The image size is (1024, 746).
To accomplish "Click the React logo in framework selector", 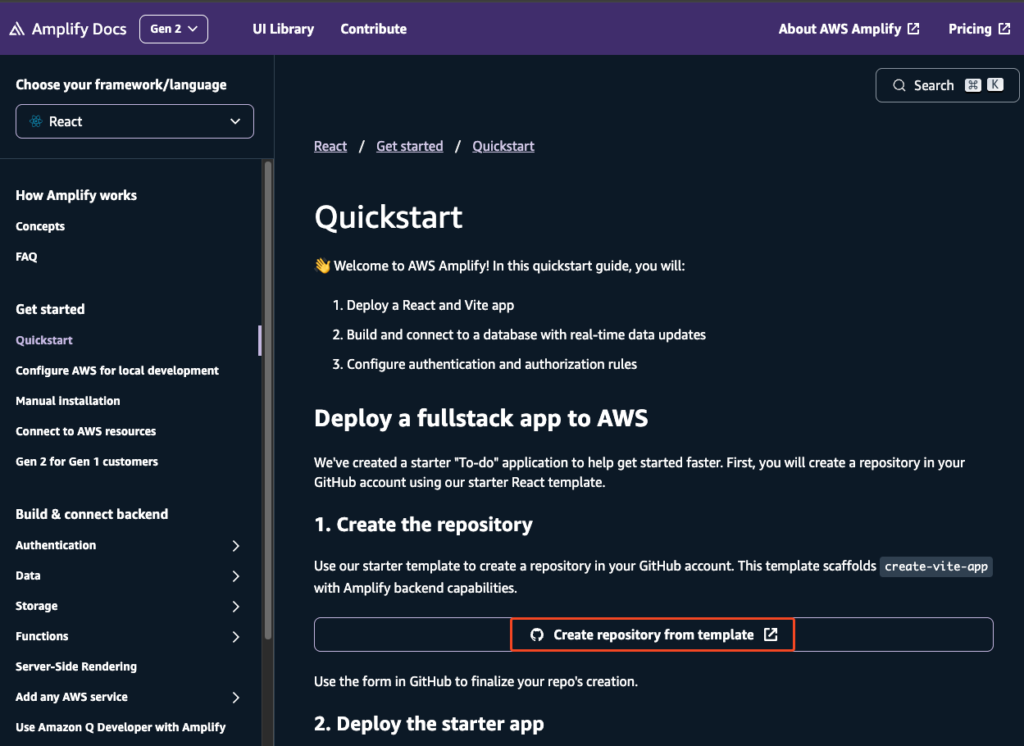I will (x=35, y=122).
